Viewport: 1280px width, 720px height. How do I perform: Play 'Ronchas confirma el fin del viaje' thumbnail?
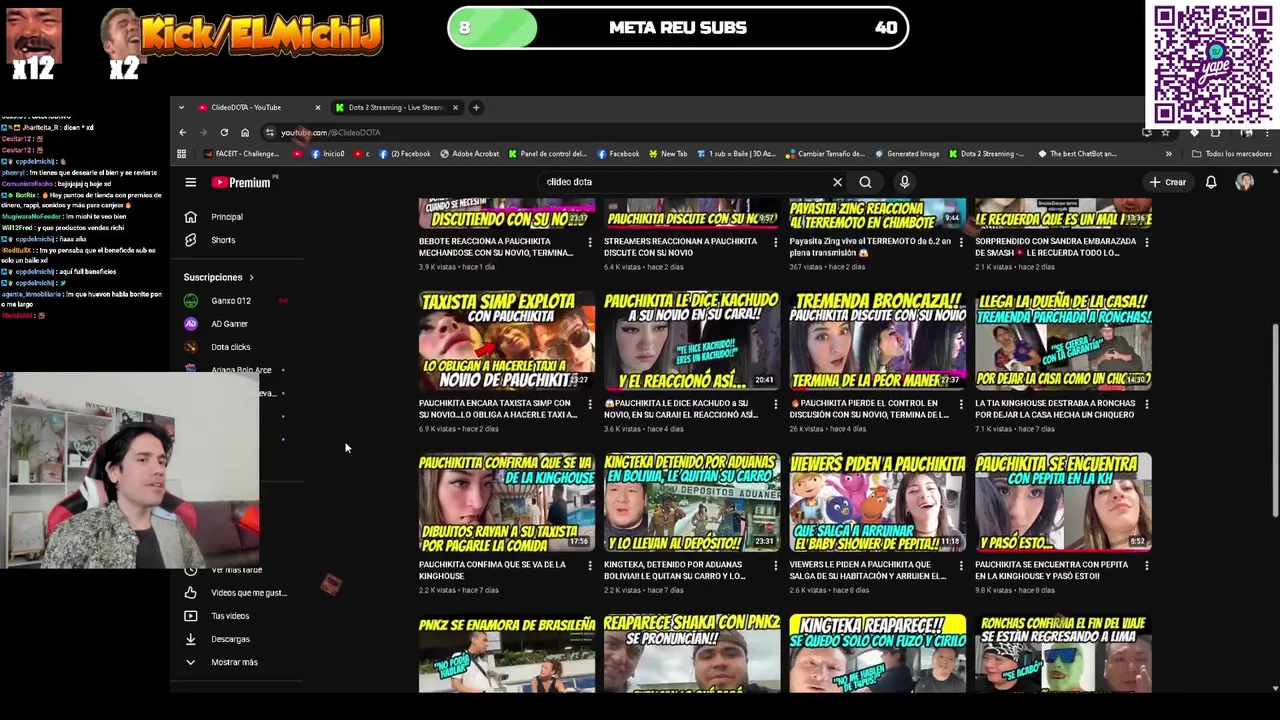point(1063,654)
